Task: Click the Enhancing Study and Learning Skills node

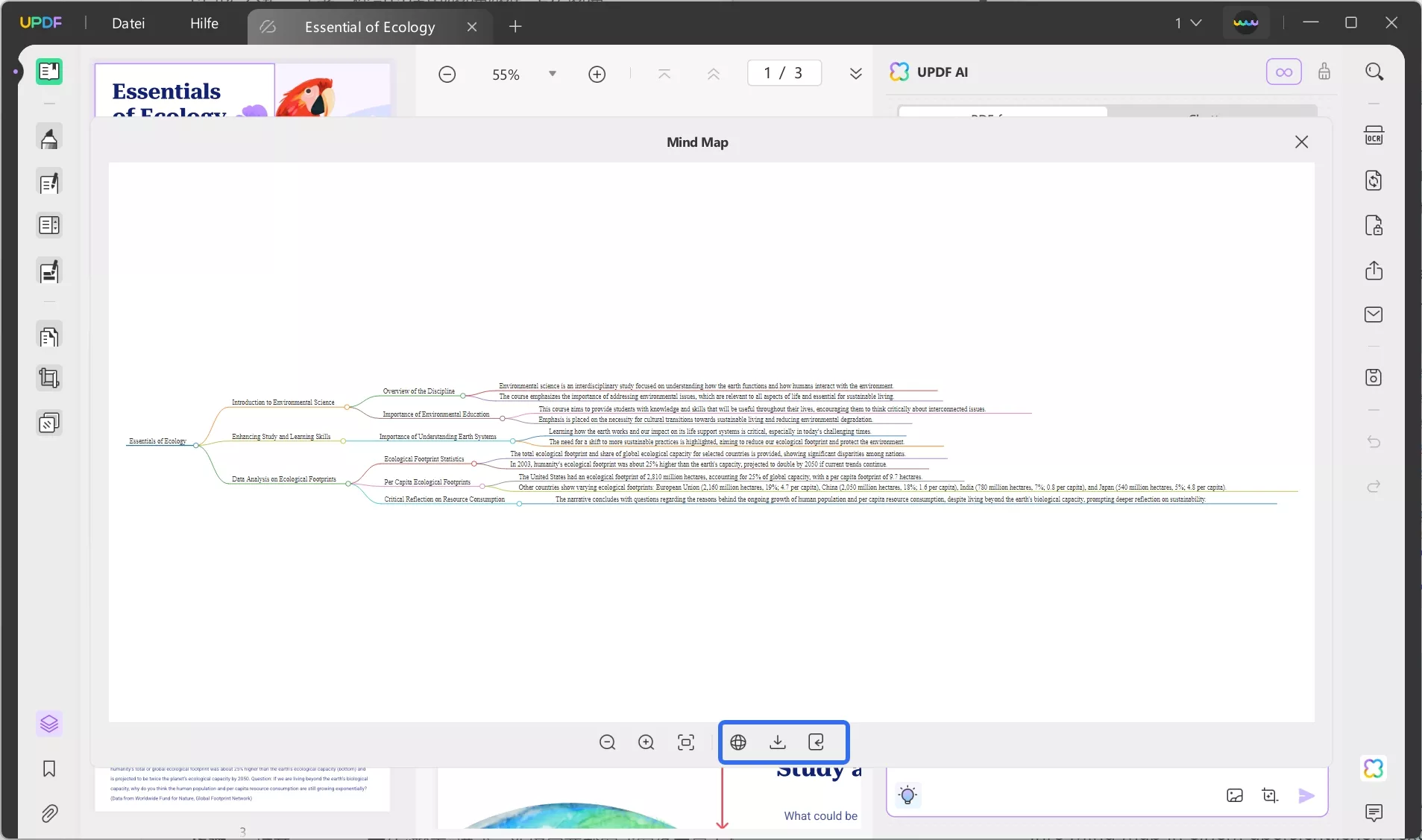Action: pos(281,437)
